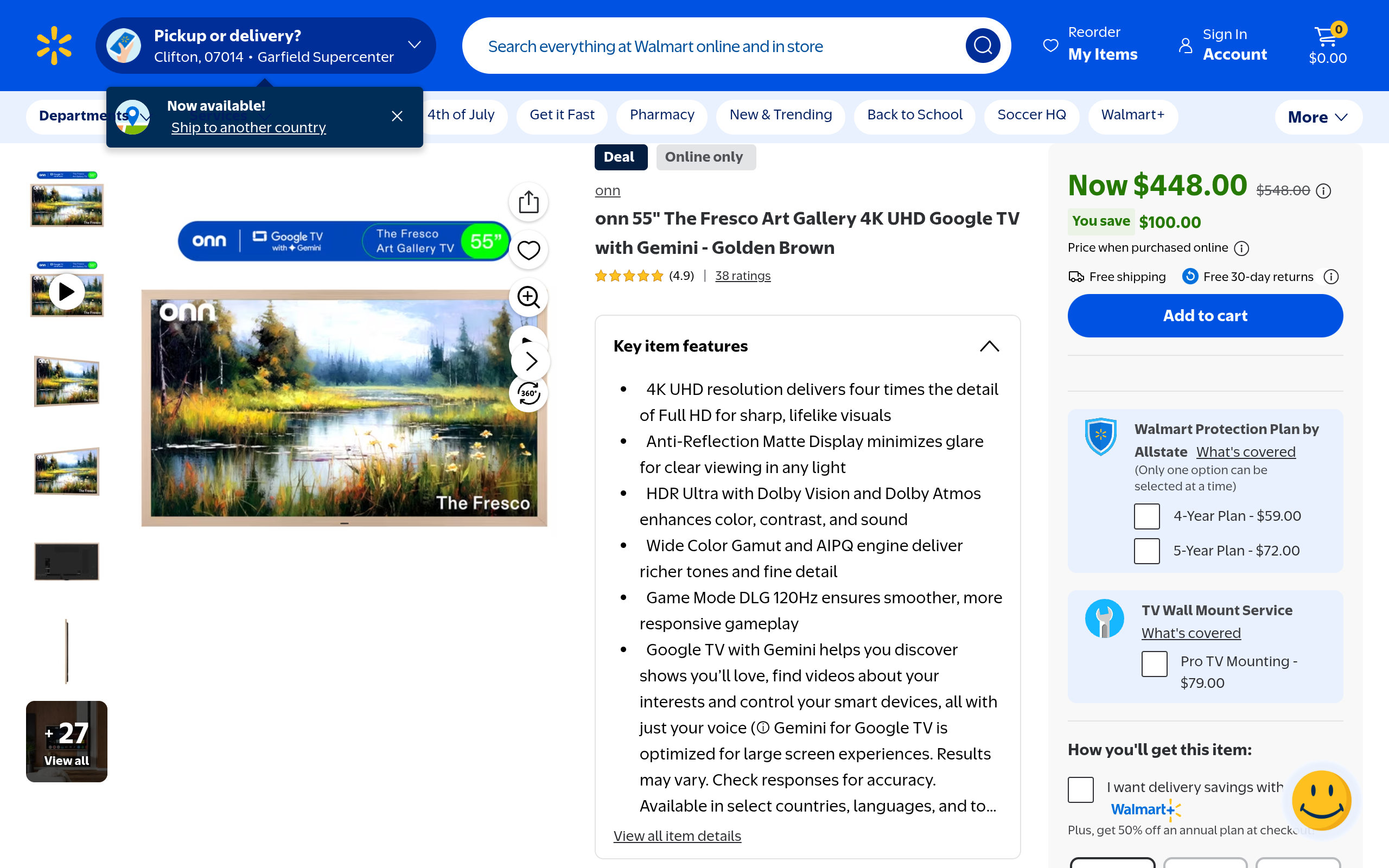Click the location globe icon in popup
Image resolution: width=1389 pixels, height=868 pixels.
[x=132, y=117]
